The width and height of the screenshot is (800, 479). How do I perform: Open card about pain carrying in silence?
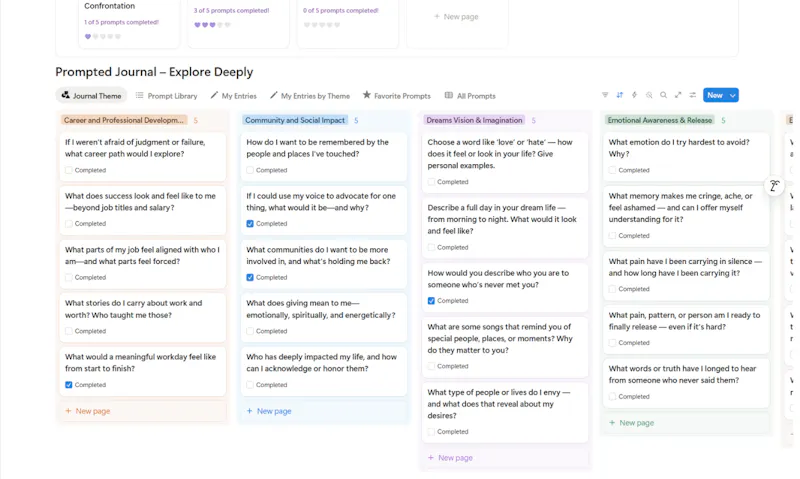click(x=686, y=274)
